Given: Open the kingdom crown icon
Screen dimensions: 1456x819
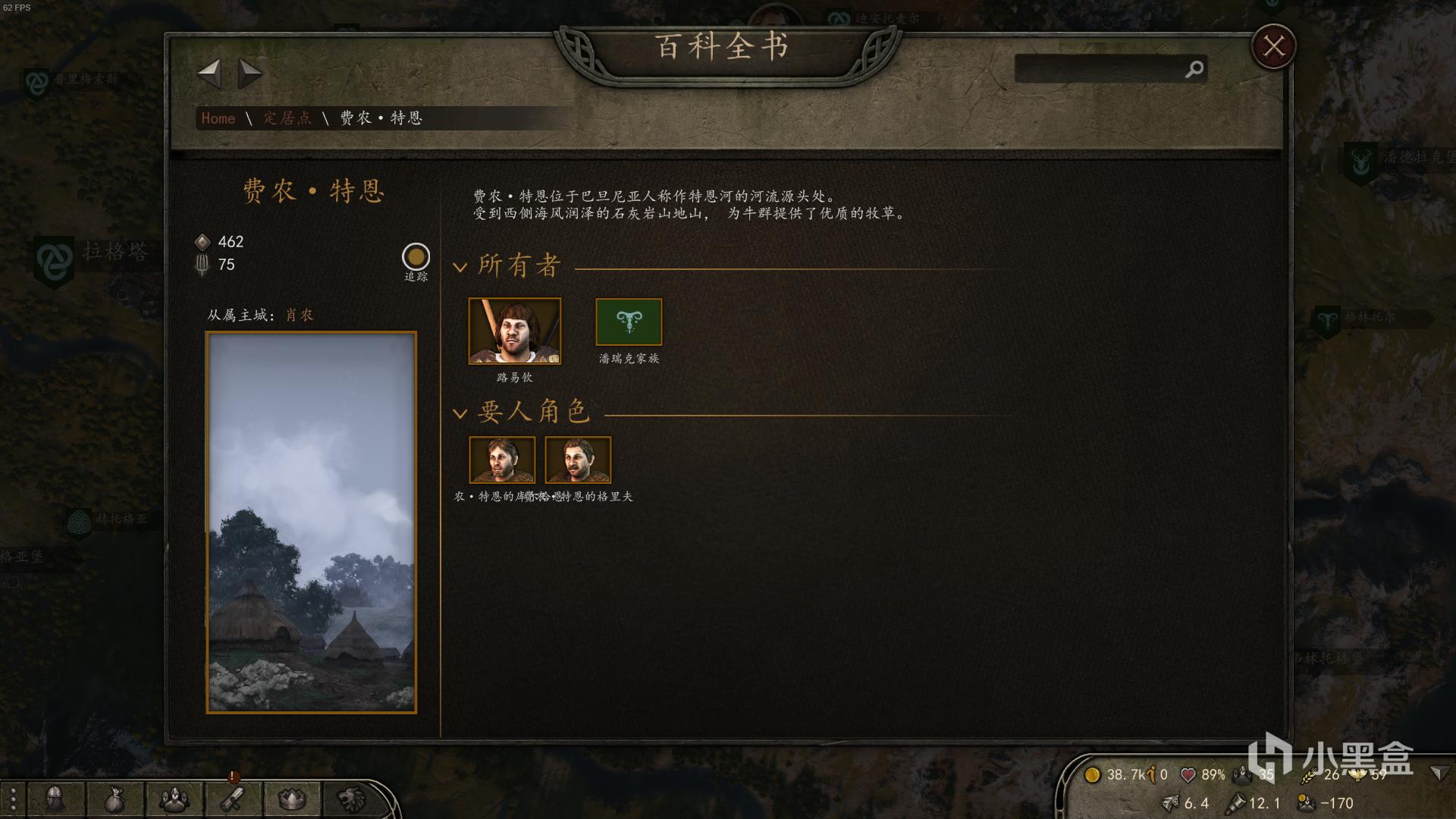Looking at the screenshot, I should coord(292,799).
